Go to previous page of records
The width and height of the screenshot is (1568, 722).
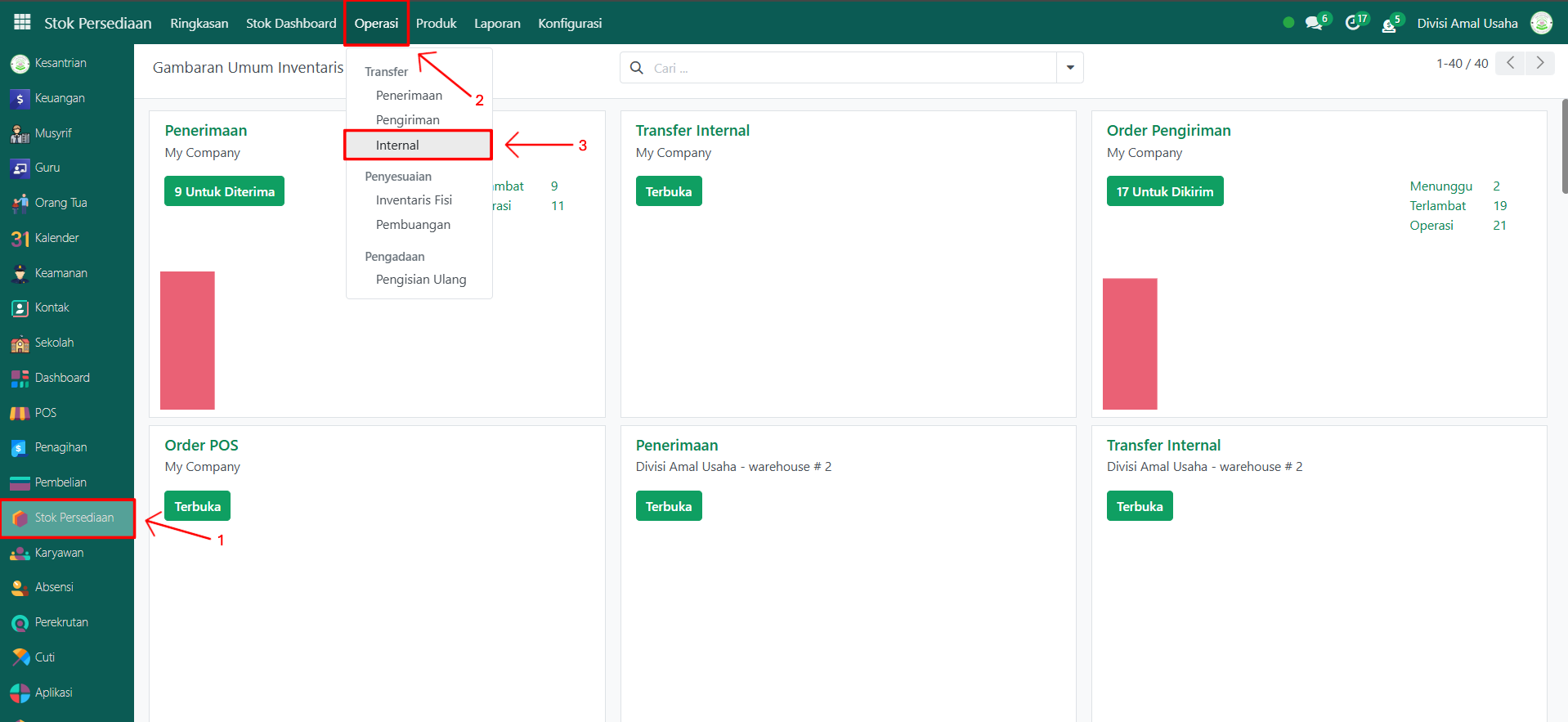click(x=1510, y=63)
